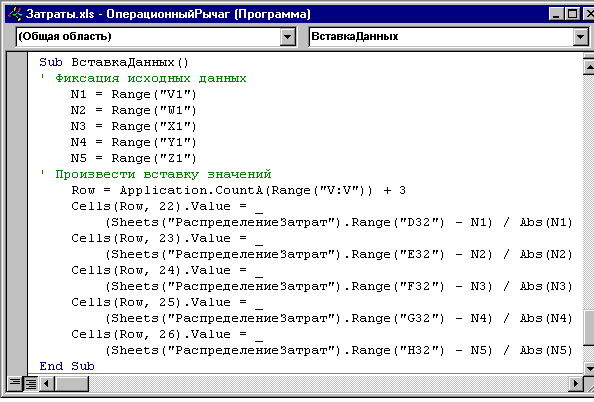Click the VBA module icon in title bar
The height and width of the screenshot is (402, 594).
pyautogui.click(x=15, y=14)
